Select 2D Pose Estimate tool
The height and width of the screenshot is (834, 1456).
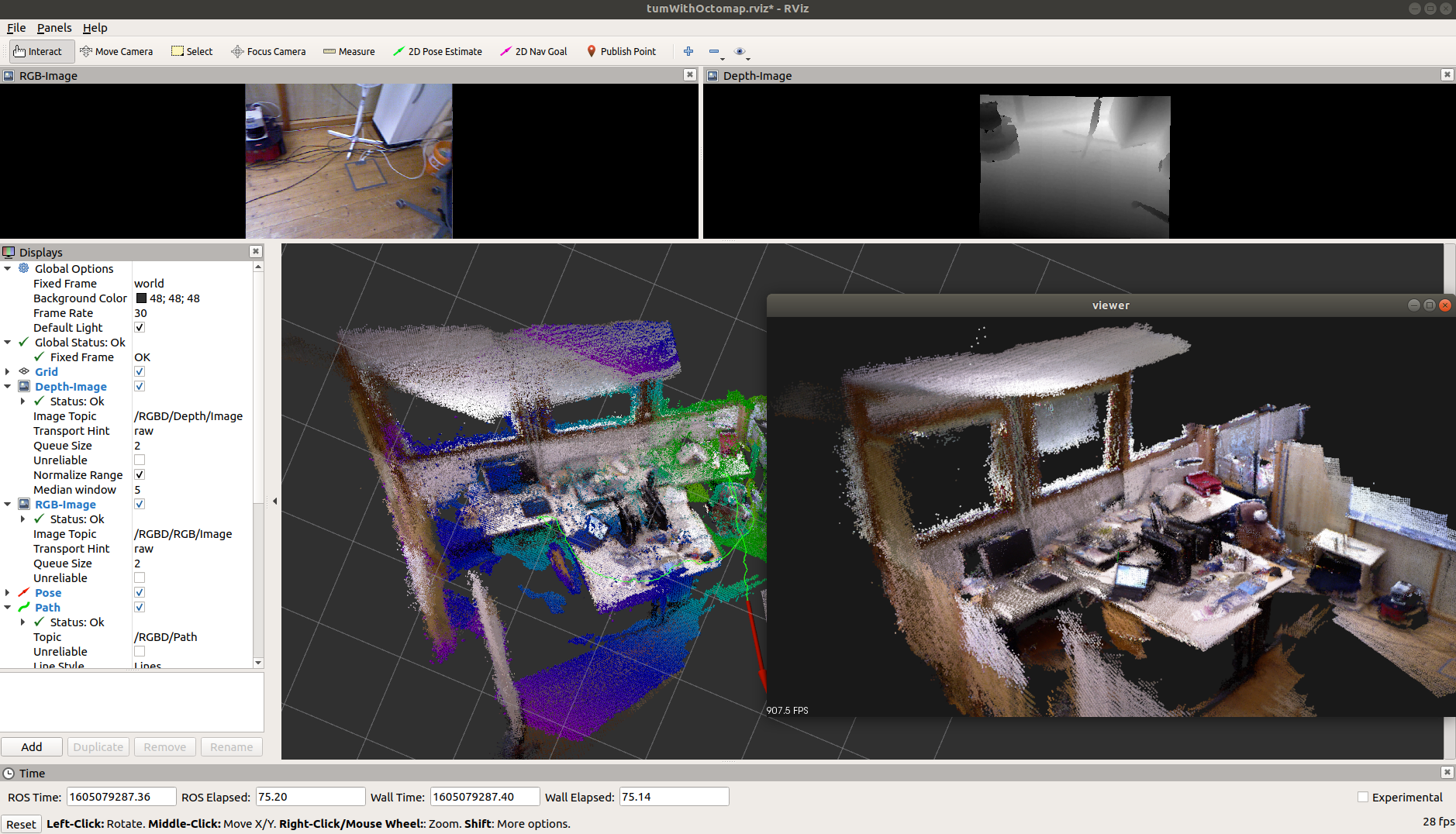coord(437,51)
